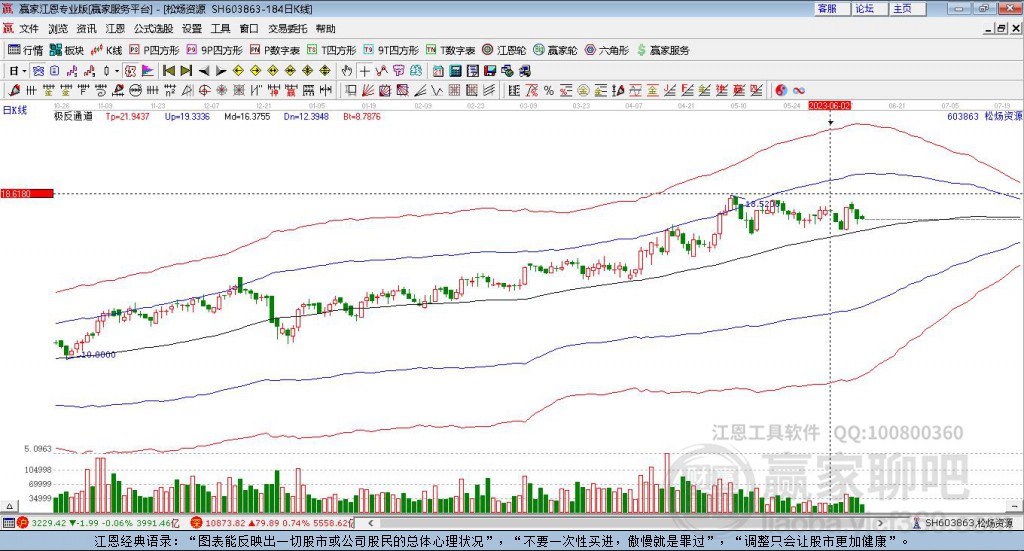Toggle the crosshair cursor tool

click(x=364, y=71)
